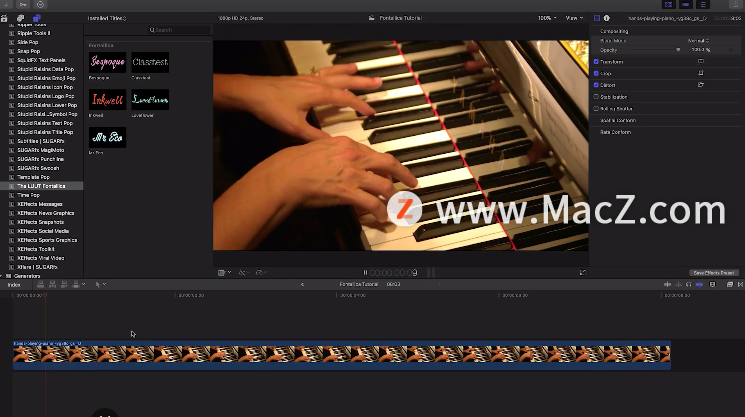Open the Titles and Generators sidebar icon
745x417 pixels.
click(37, 18)
